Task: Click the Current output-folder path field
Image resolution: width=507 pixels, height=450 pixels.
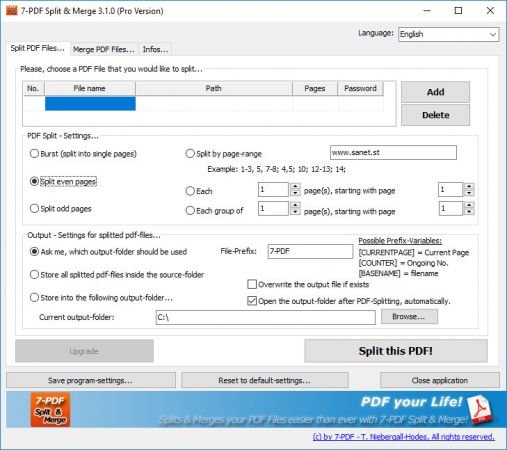Action: [265, 317]
